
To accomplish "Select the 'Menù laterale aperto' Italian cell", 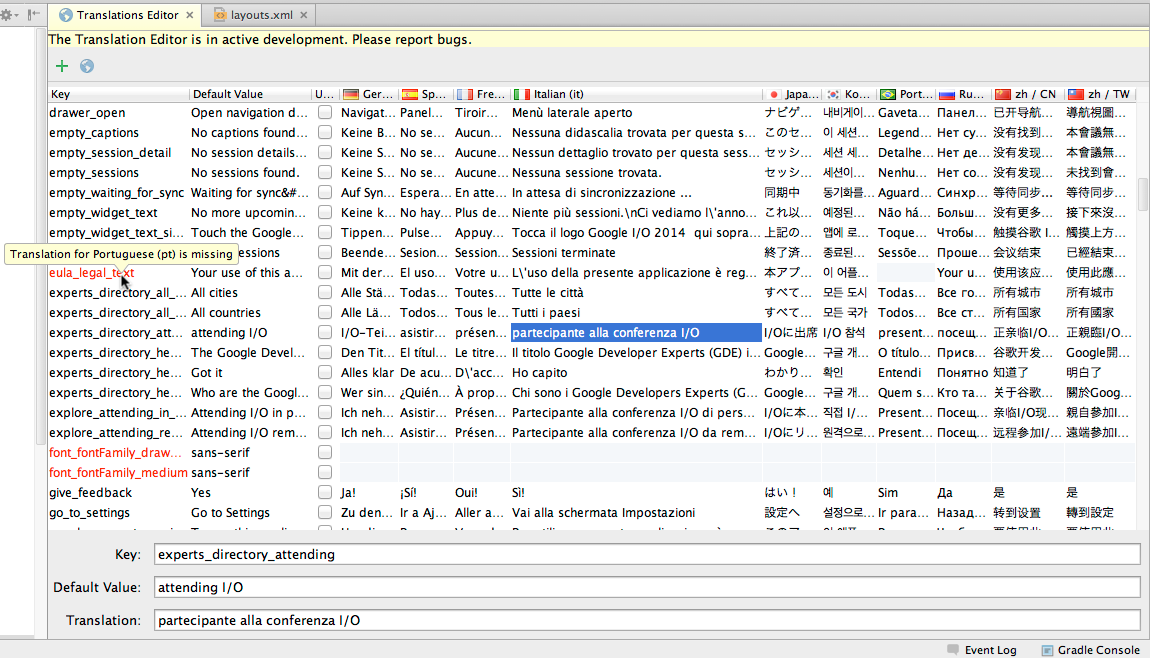I will point(636,112).
